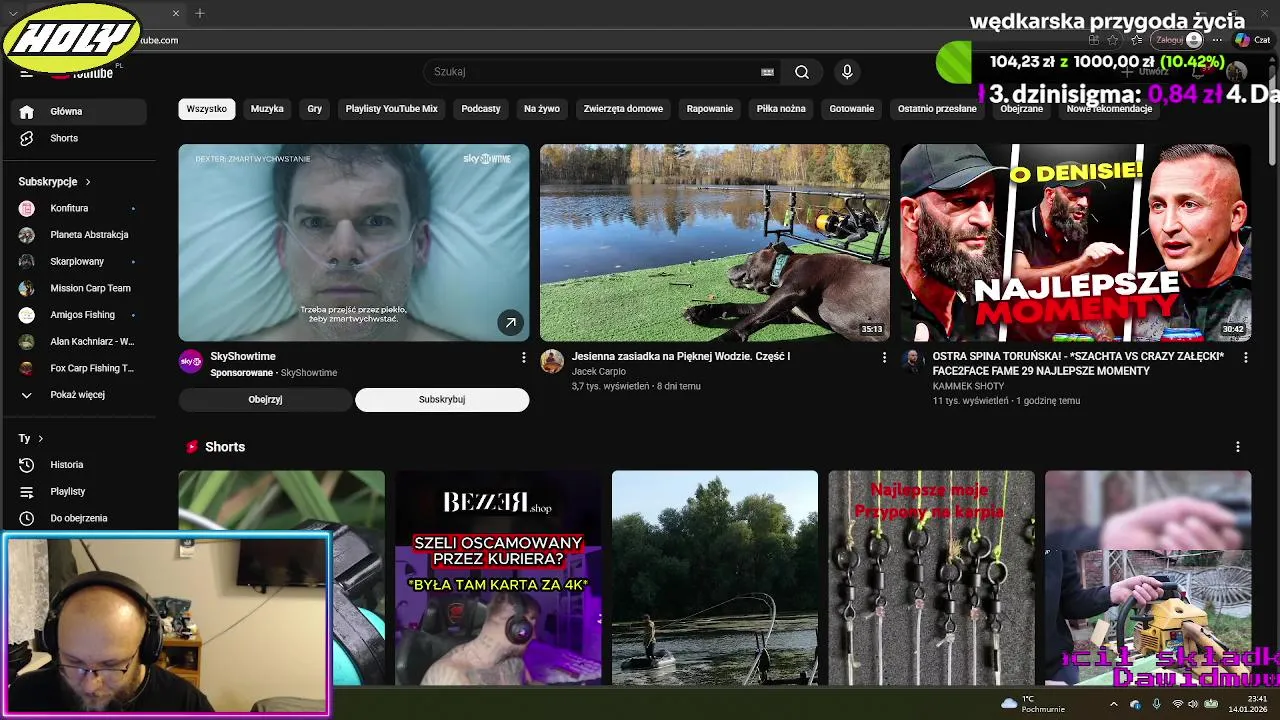The image size is (1280, 720).
Task: Open Przypony na karpia Short thumbnail
Action: tap(931, 578)
